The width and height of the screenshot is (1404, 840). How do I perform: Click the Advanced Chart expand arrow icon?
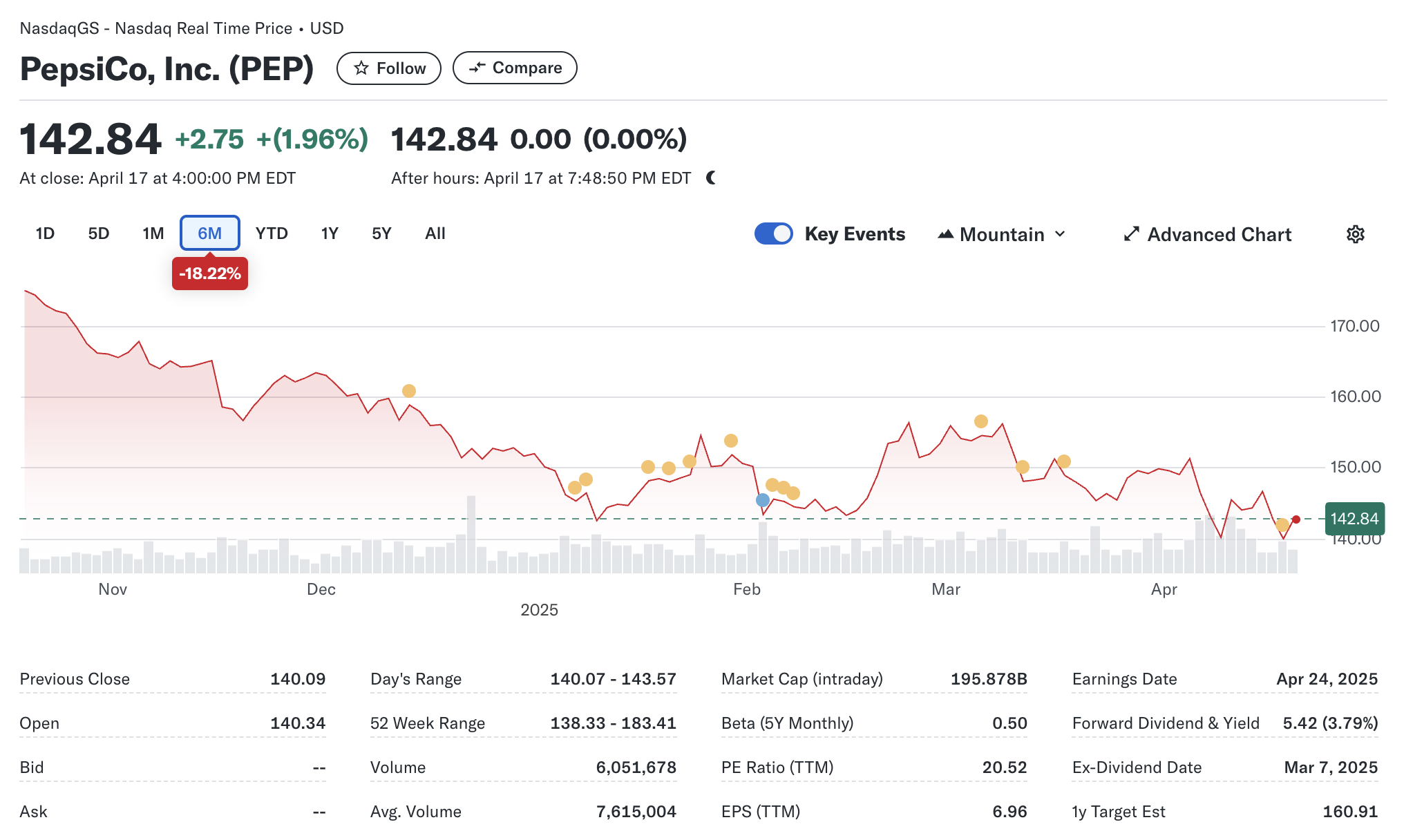1131,234
